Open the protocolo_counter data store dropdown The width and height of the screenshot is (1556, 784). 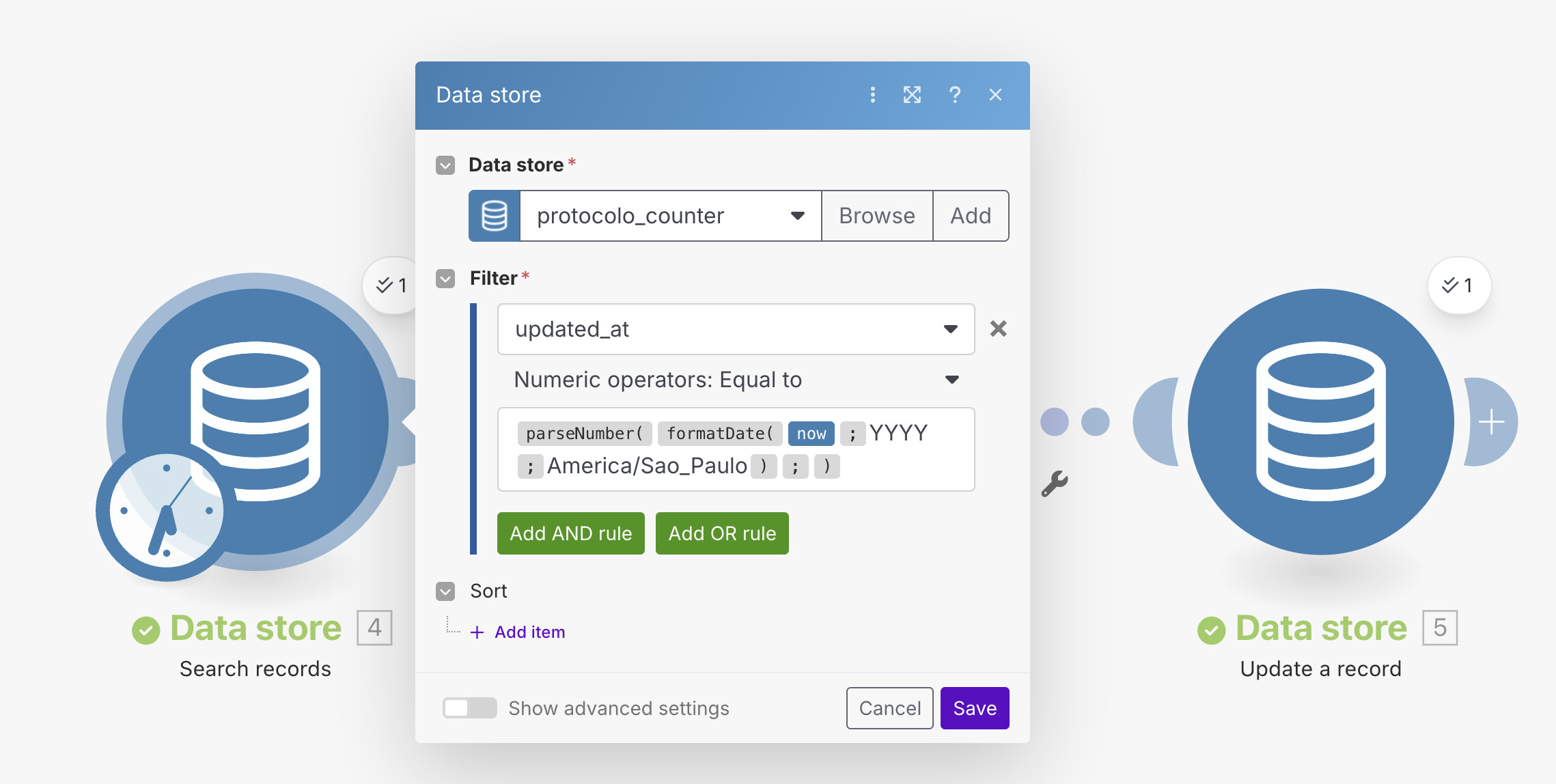[669, 216]
